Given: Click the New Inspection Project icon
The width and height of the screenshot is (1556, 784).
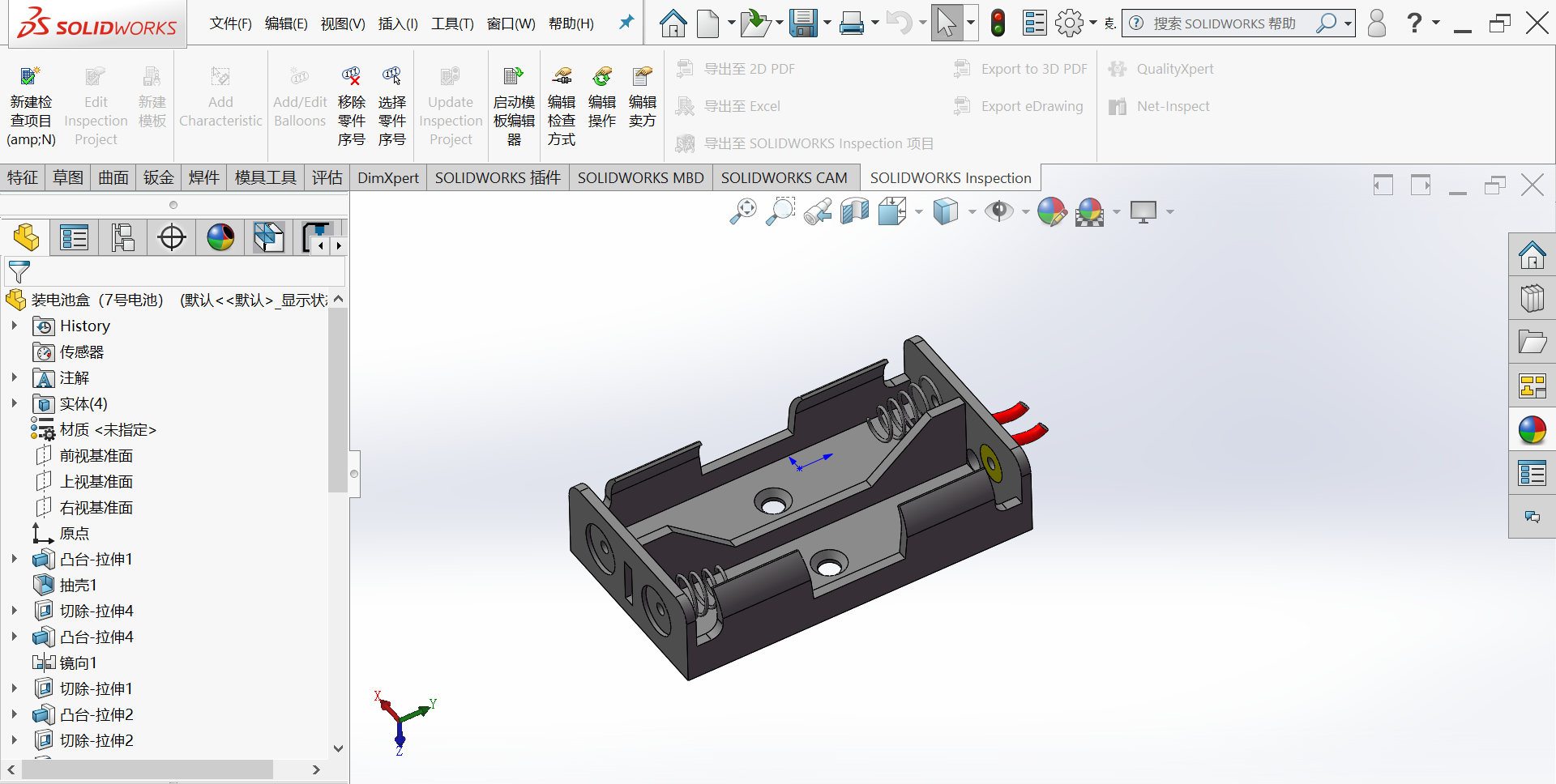Looking at the screenshot, I should [30, 77].
